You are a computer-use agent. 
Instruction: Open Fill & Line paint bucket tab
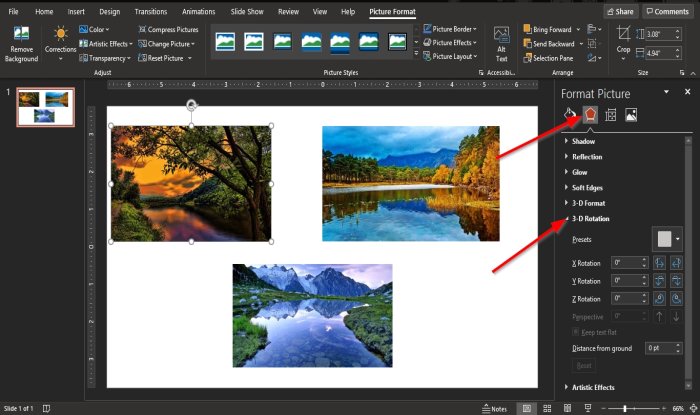570,114
